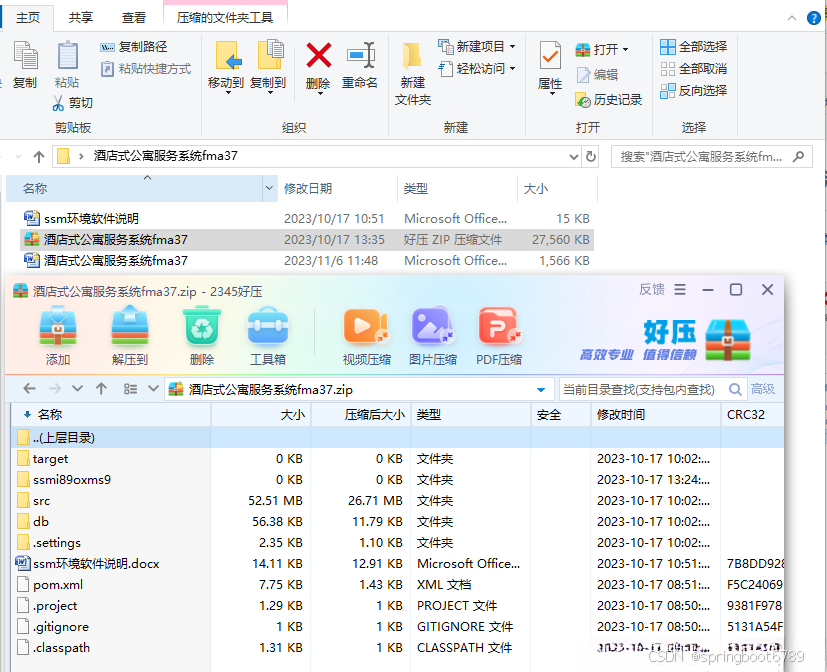Select the ssm环境软件说明 file in Explorer
Viewport: 827px width, 672px height.
click(306, 218)
